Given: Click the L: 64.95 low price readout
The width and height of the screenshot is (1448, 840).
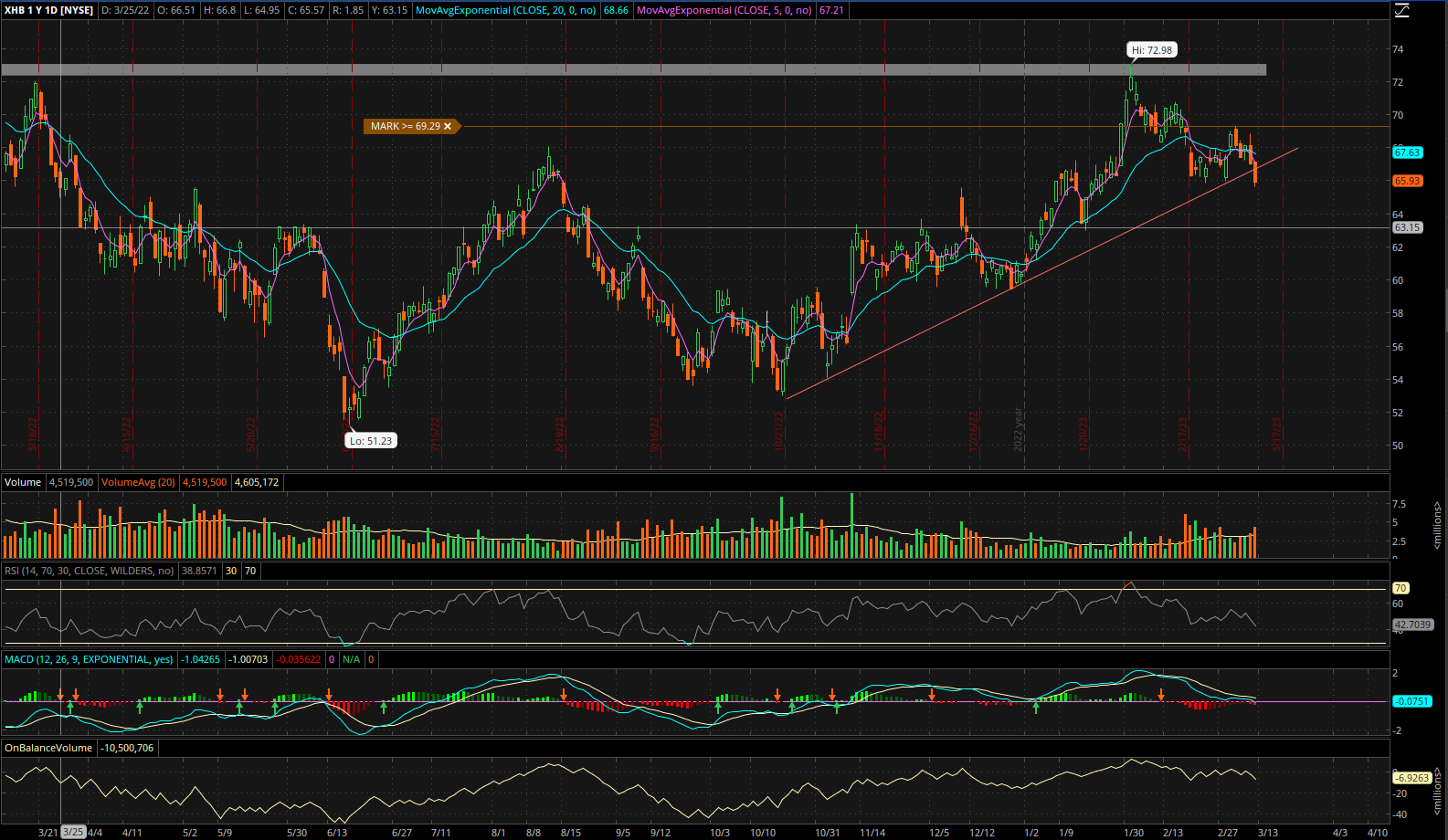Looking at the screenshot, I should click(x=261, y=10).
